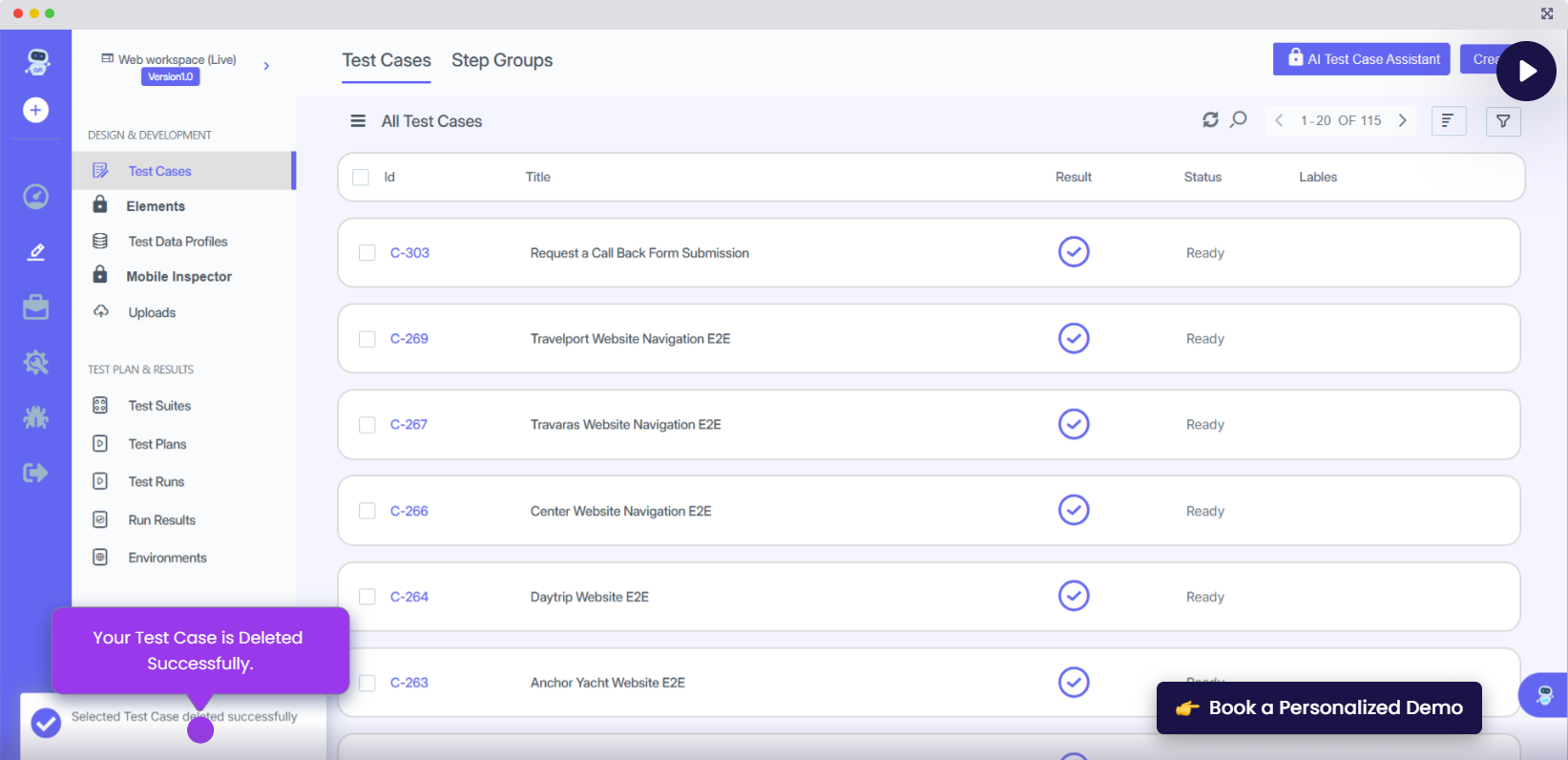Go to next page of test cases
1568x760 pixels.
tap(1402, 120)
